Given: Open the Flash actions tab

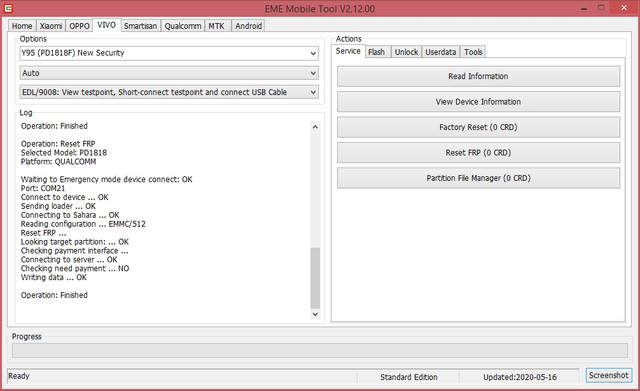Looking at the screenshot, I should click(376, 52).
